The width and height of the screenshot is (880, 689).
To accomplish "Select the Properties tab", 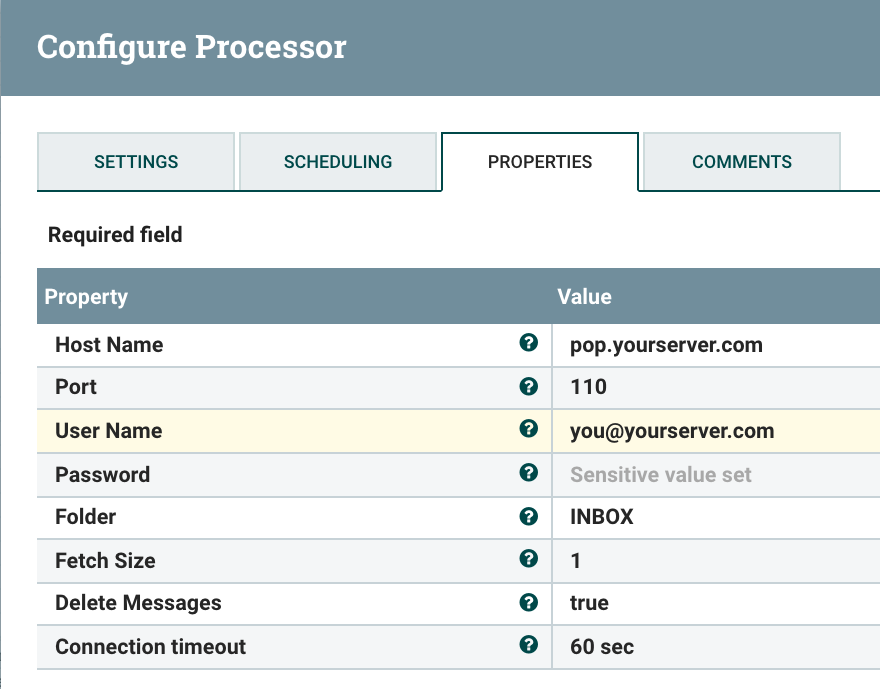I will click(x=540, y=162).
